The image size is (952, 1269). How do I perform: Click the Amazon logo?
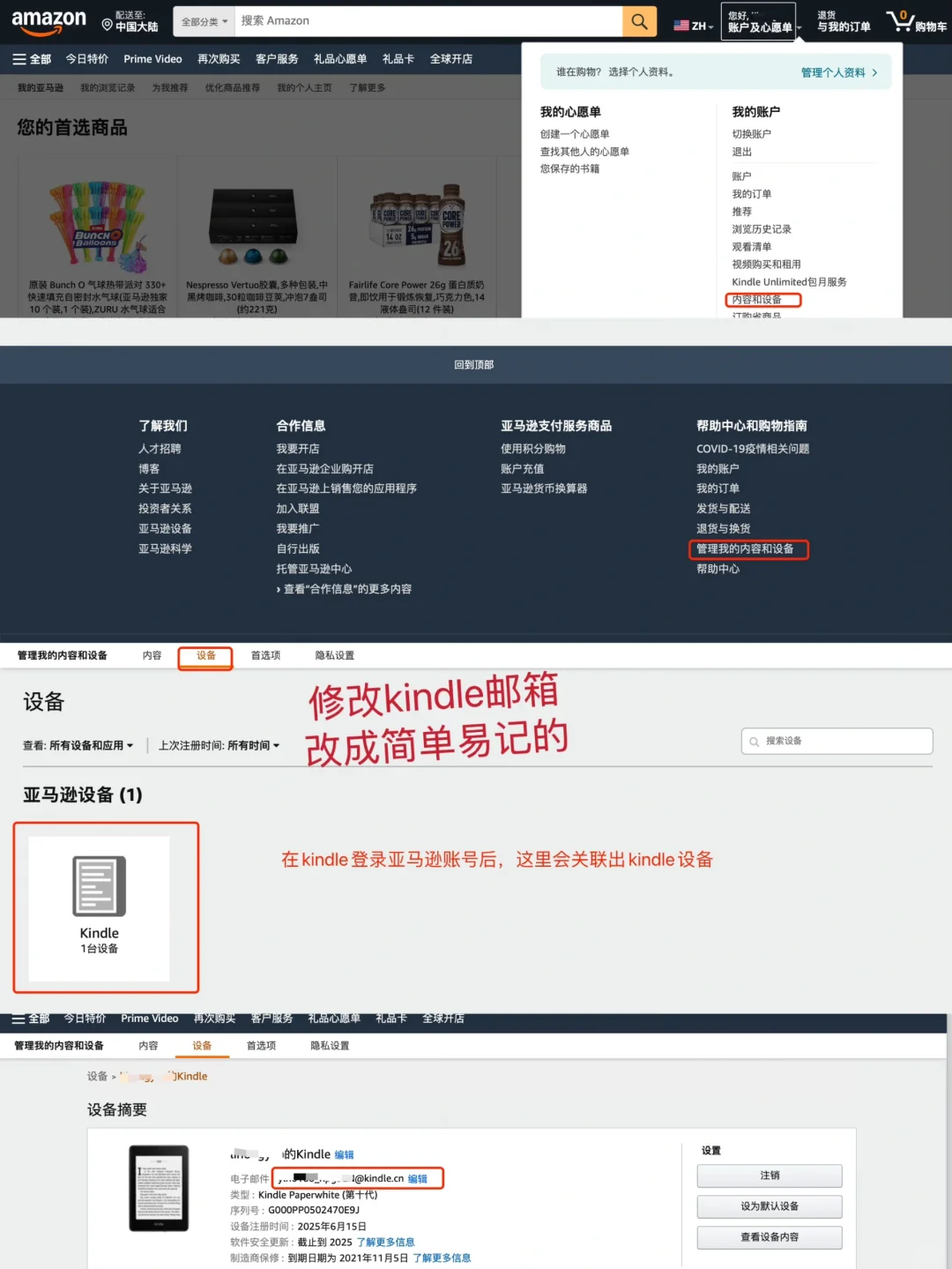pos(48,21)
